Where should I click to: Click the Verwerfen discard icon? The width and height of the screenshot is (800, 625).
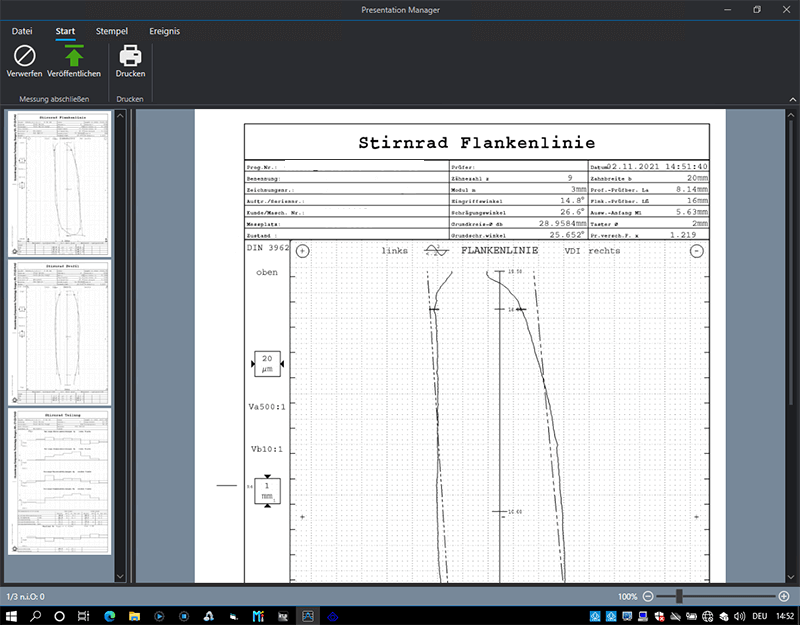click(24, 56)
